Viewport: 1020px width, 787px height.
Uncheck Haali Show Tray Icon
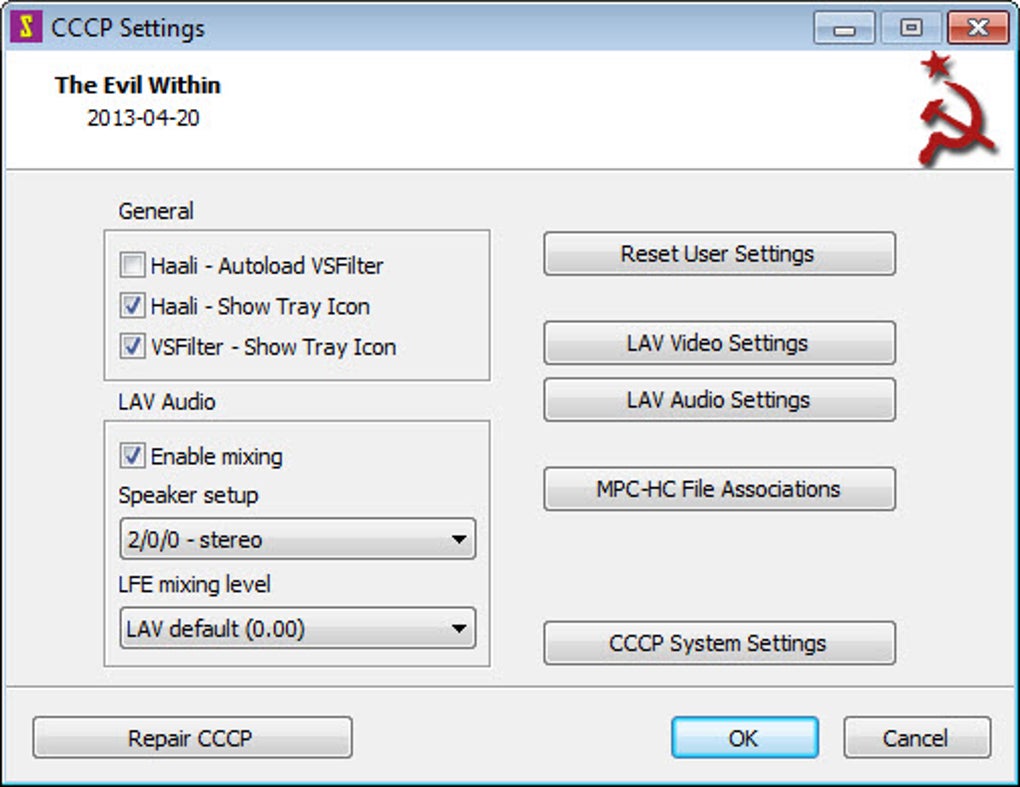coord(132,306)
